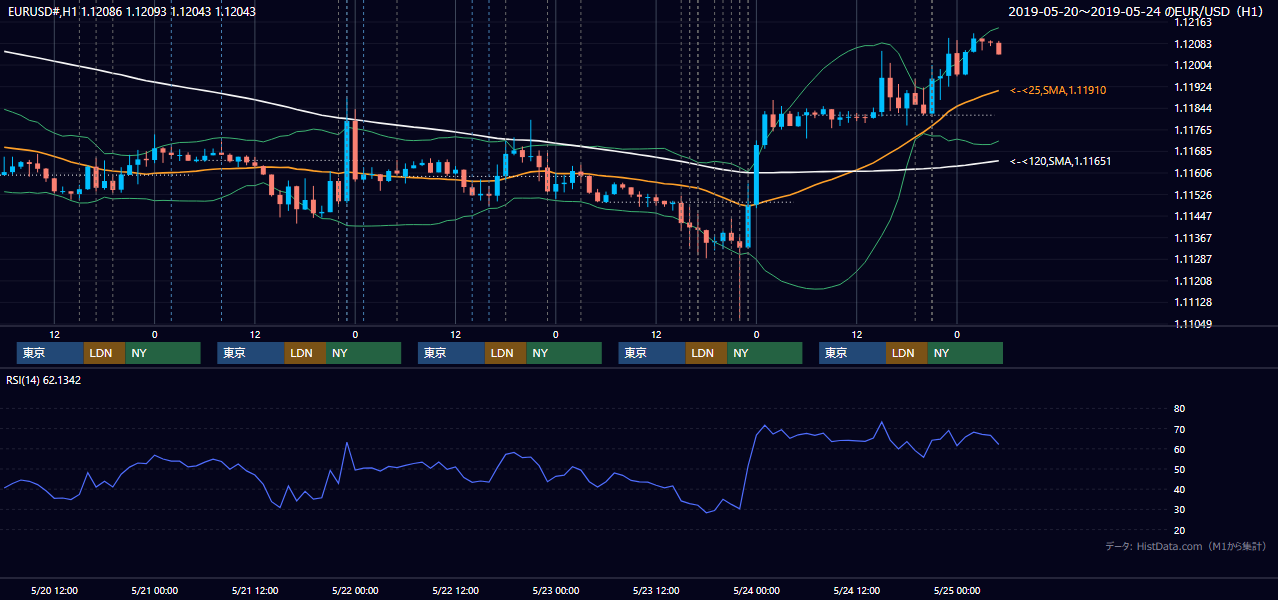
Task: Click the 1.11287 price axis label
Action: [1193, 259]
